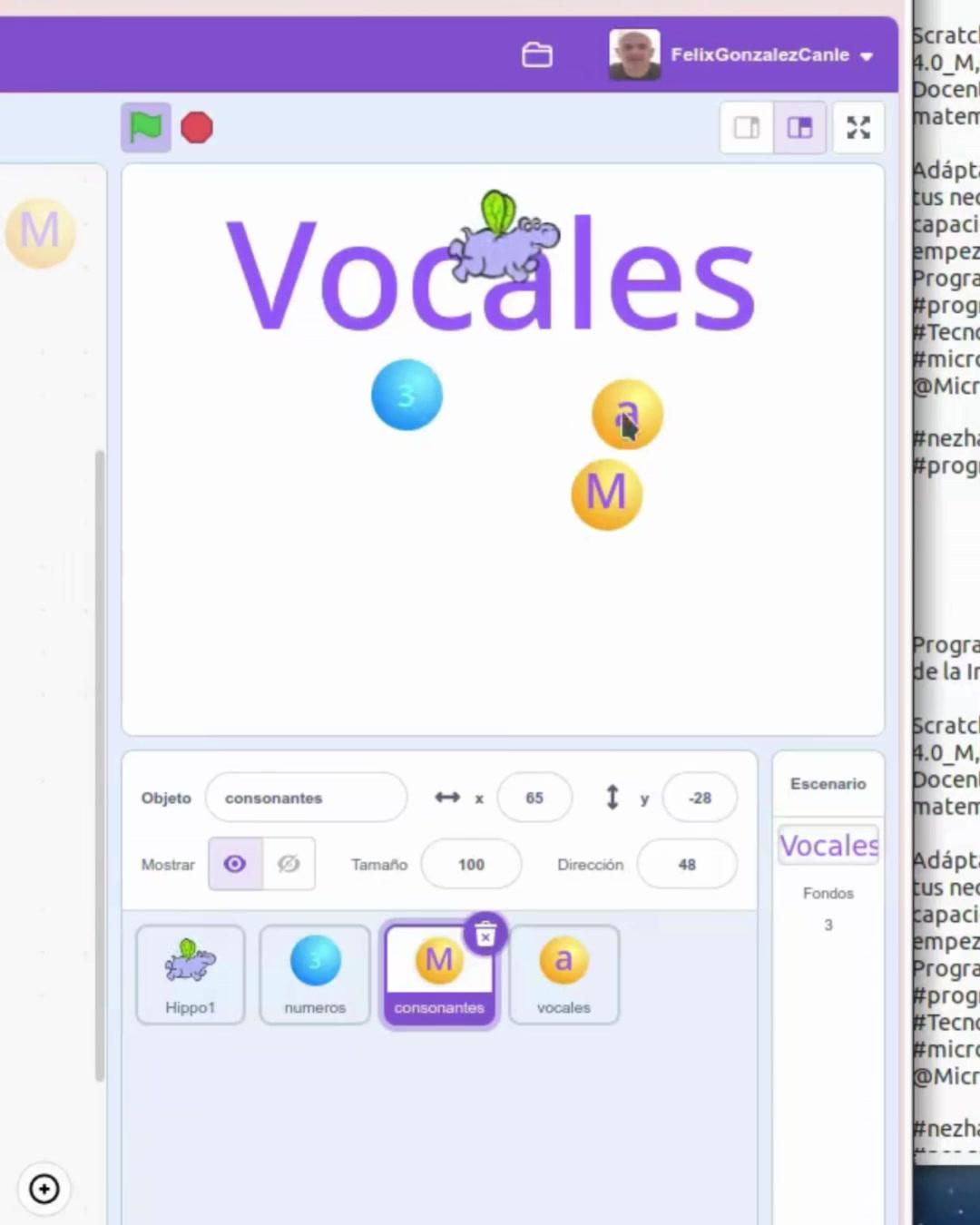The image size is (980, 1225).
Task: Click the Tamaño label
Action: pos(379,865)
